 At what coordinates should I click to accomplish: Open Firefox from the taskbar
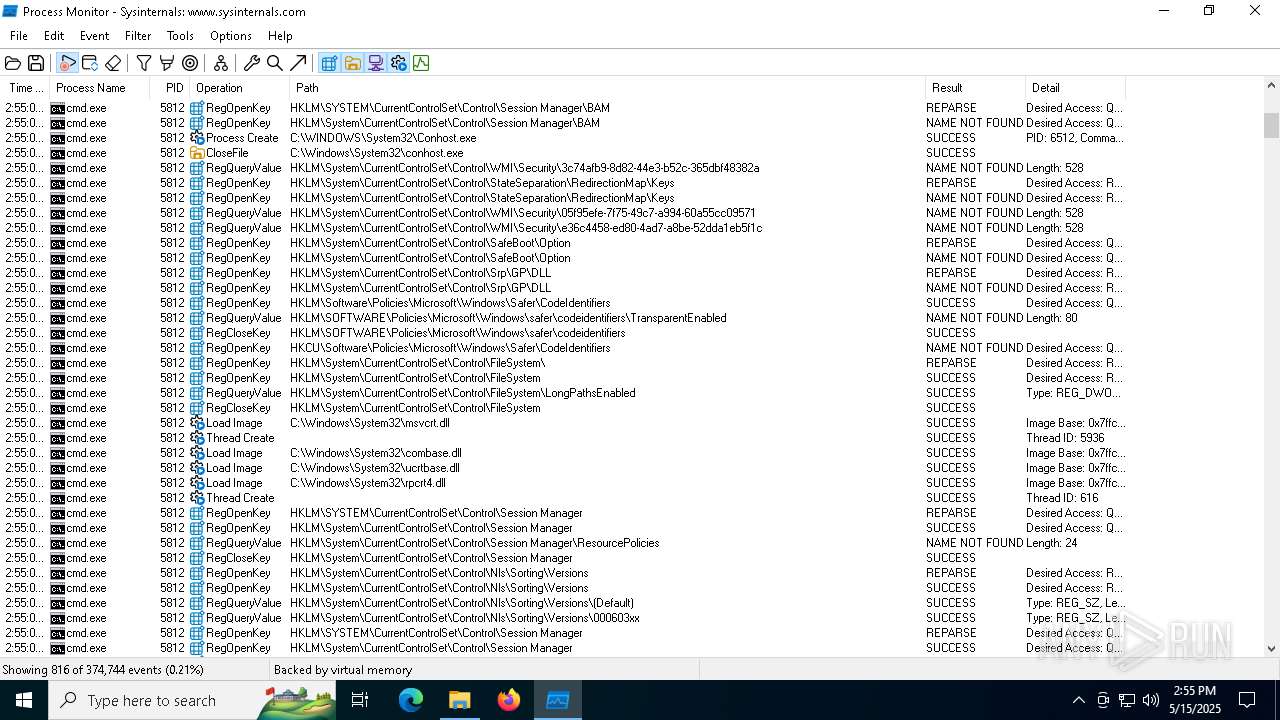(x=509, y=700)
